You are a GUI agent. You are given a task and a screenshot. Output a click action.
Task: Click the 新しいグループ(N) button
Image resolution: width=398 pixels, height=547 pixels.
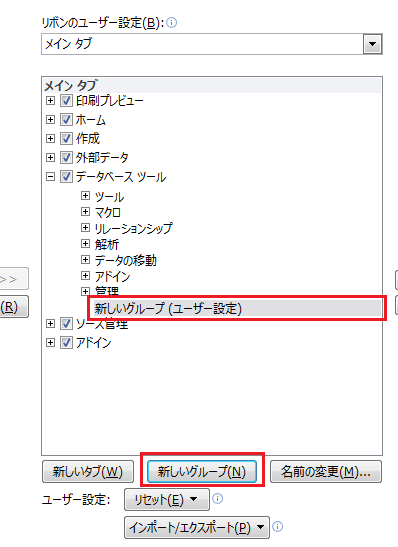pyautogui.click(x=202, y=472)
